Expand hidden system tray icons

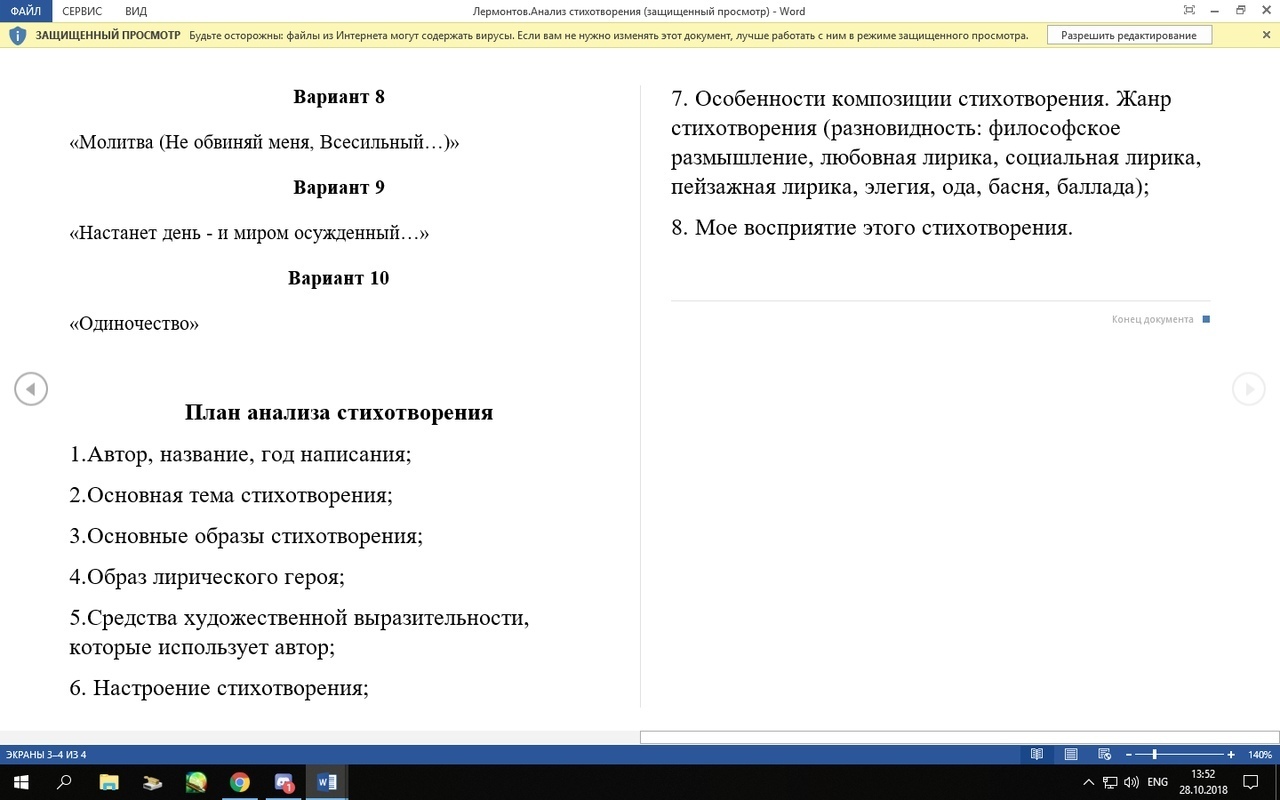(1089, 782)
